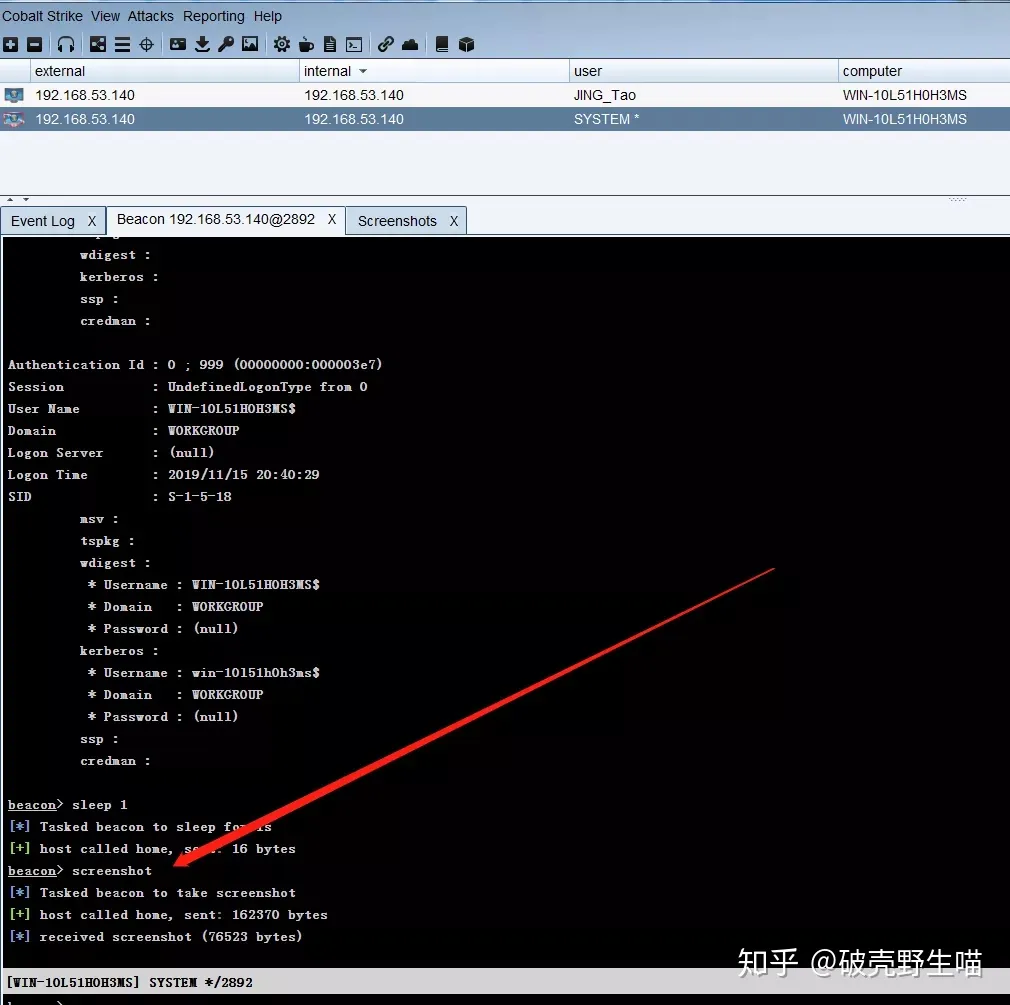Click the sort arrow beside internal header
The width and height of the screenshot is (1010, 1005).
coord(363,71)
